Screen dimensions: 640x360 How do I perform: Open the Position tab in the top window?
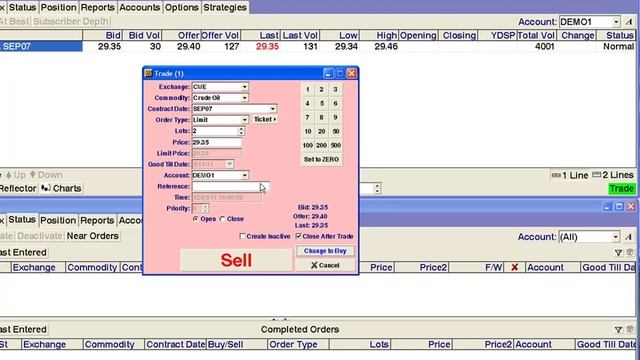point(58,7)
